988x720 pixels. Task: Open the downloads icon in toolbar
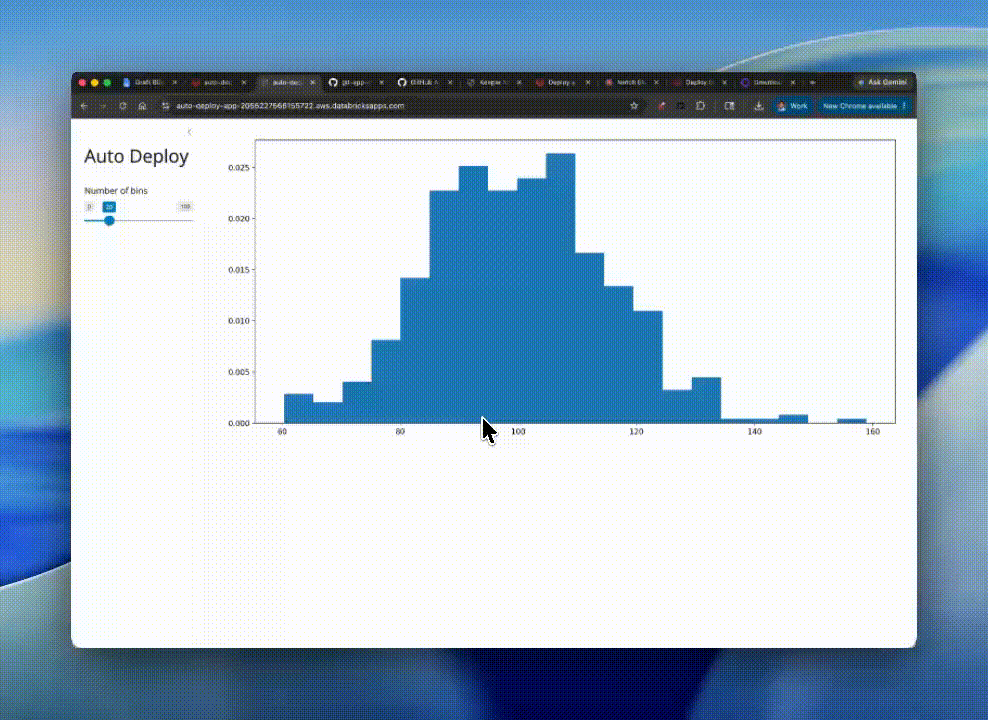point(759,106)
